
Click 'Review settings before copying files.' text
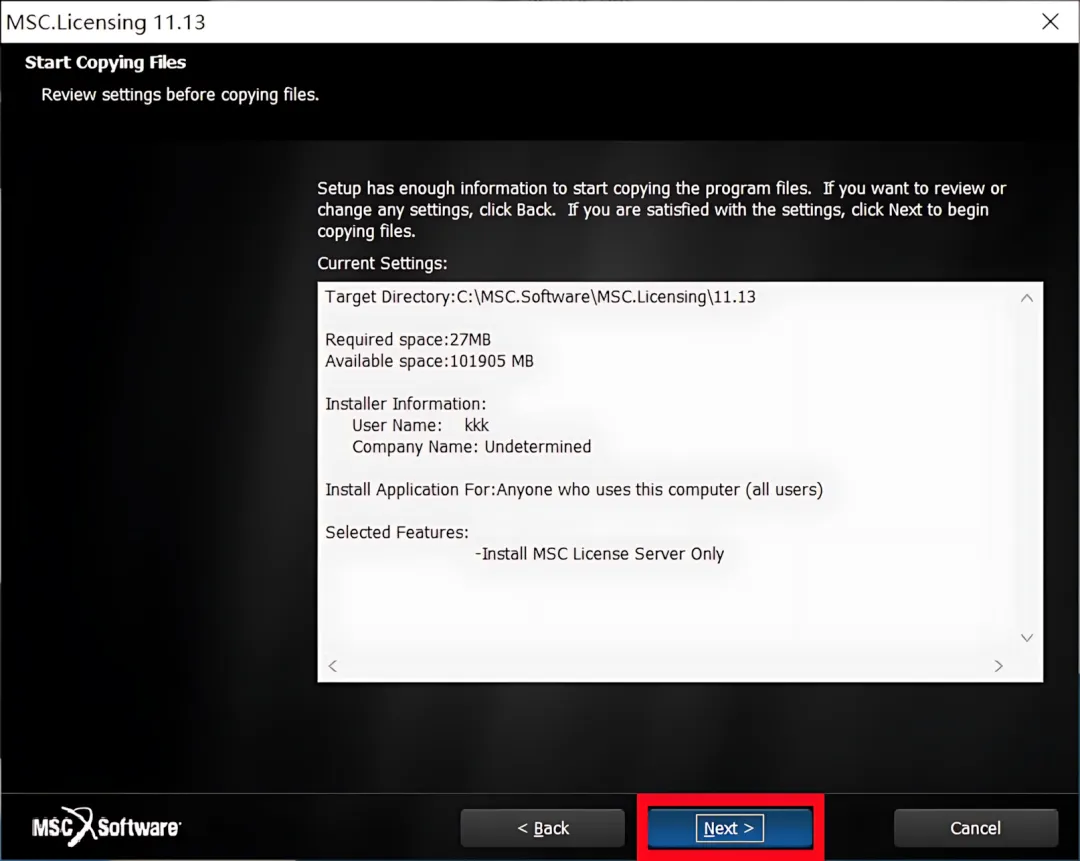point(180,94)
